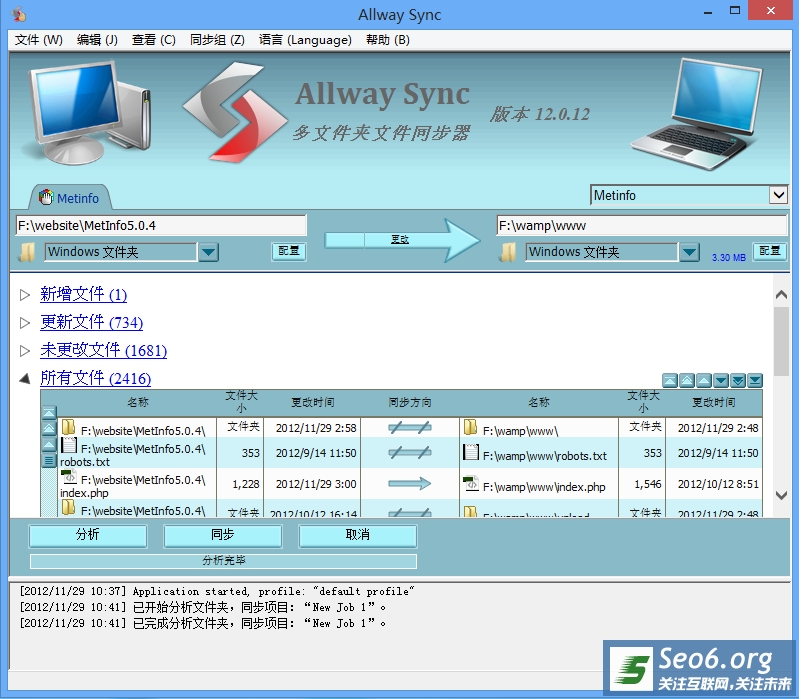Select the Metinfo job tab
Viewport: 799px width, 699px height.
tap(70, 198)
